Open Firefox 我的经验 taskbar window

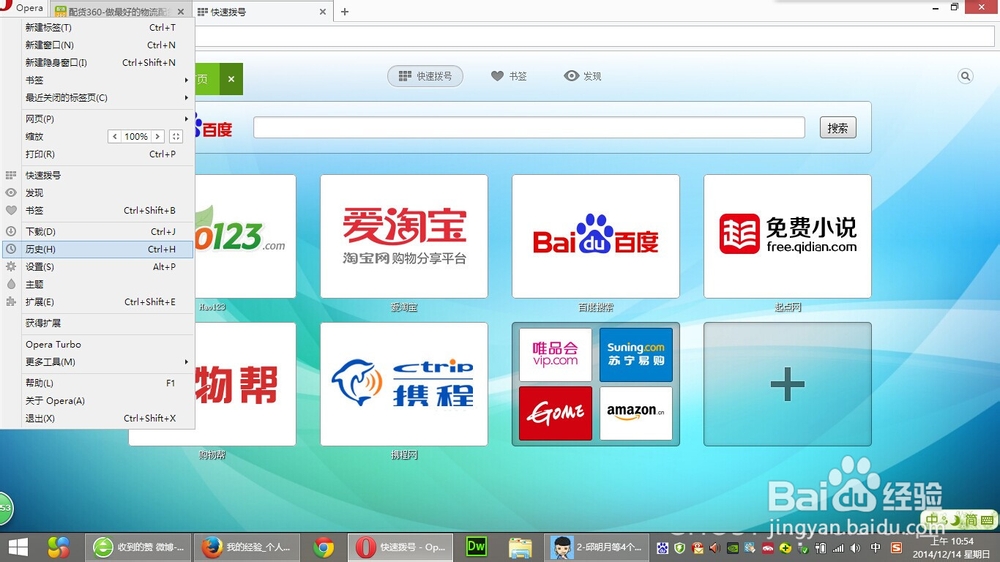pyautogui.click(x=246, y=547)
